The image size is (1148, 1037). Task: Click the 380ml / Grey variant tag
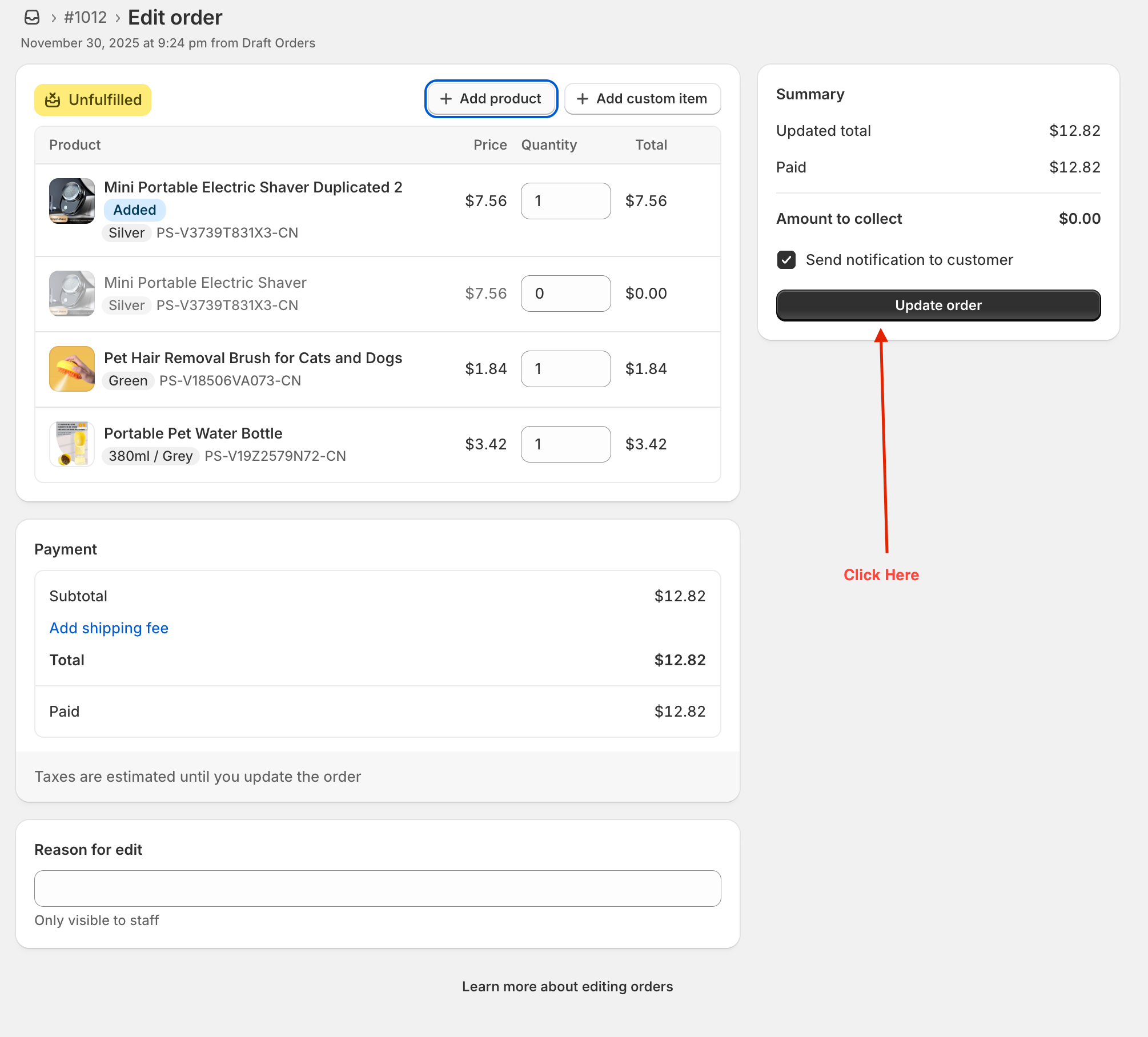(151, 456)
